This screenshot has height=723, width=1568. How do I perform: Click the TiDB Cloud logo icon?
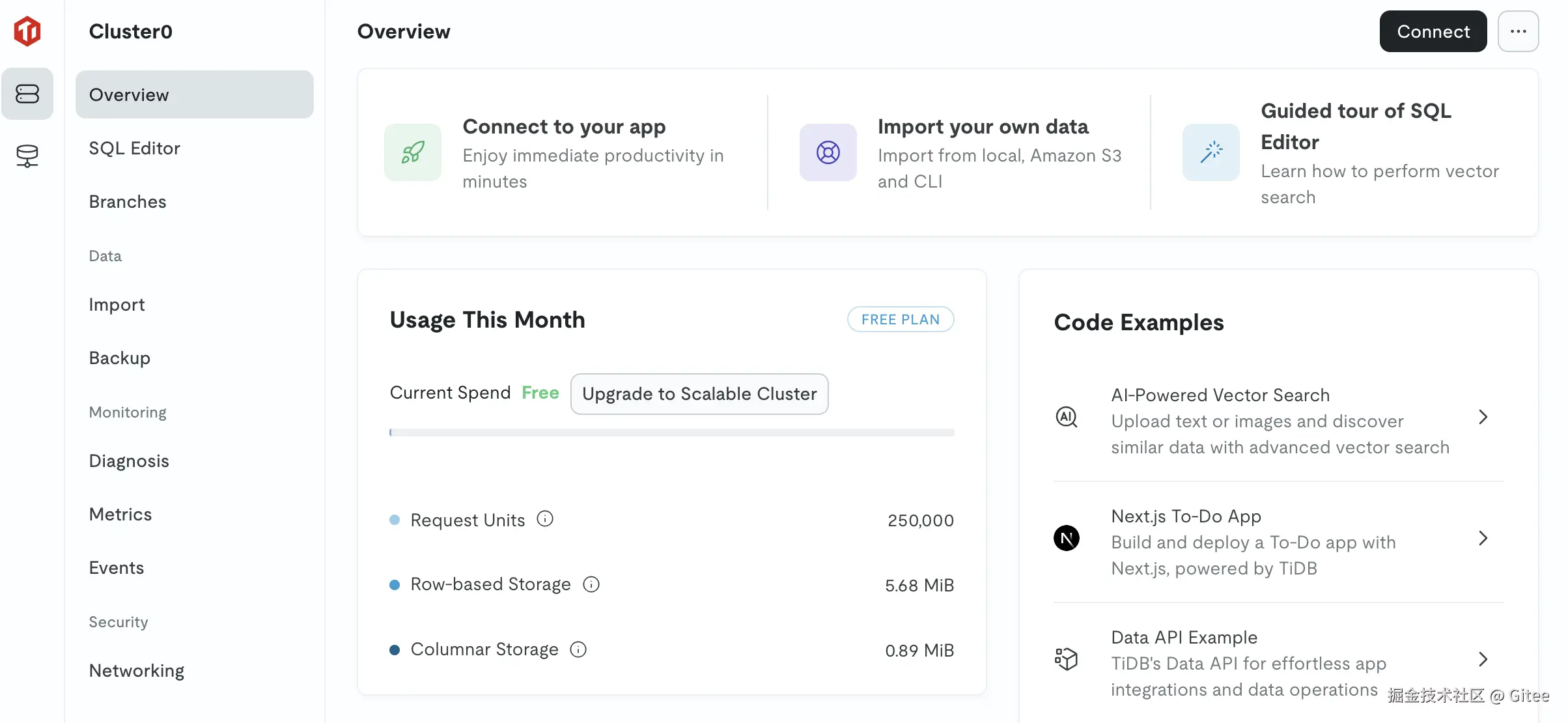click(27, 31)
